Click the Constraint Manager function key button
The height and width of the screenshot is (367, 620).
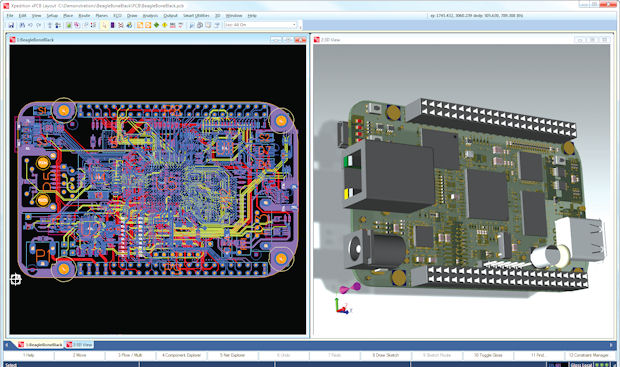[x=589, y=355]
